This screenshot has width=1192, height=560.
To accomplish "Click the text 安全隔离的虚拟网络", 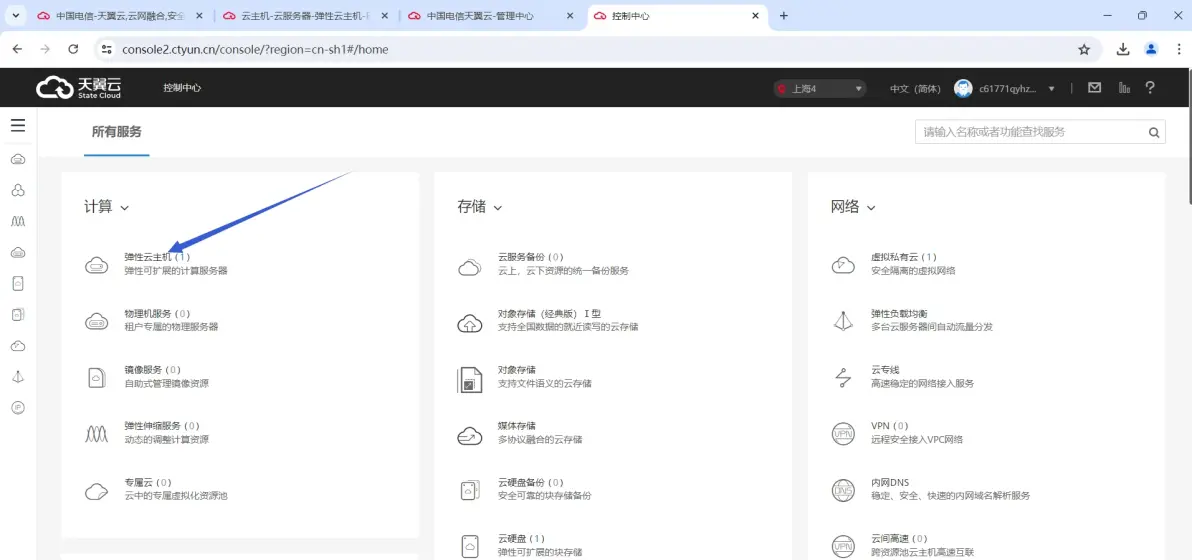I will pyautogui.click(x=913, y=271).
